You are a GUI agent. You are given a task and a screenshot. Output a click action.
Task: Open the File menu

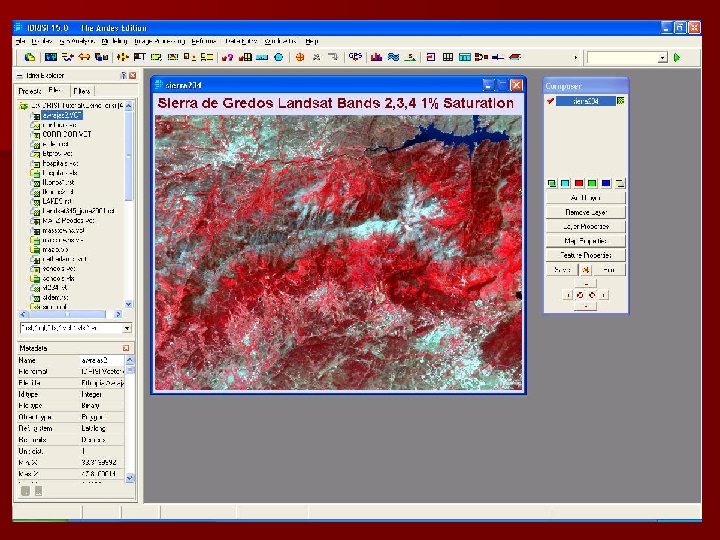[x=20, y=41]
